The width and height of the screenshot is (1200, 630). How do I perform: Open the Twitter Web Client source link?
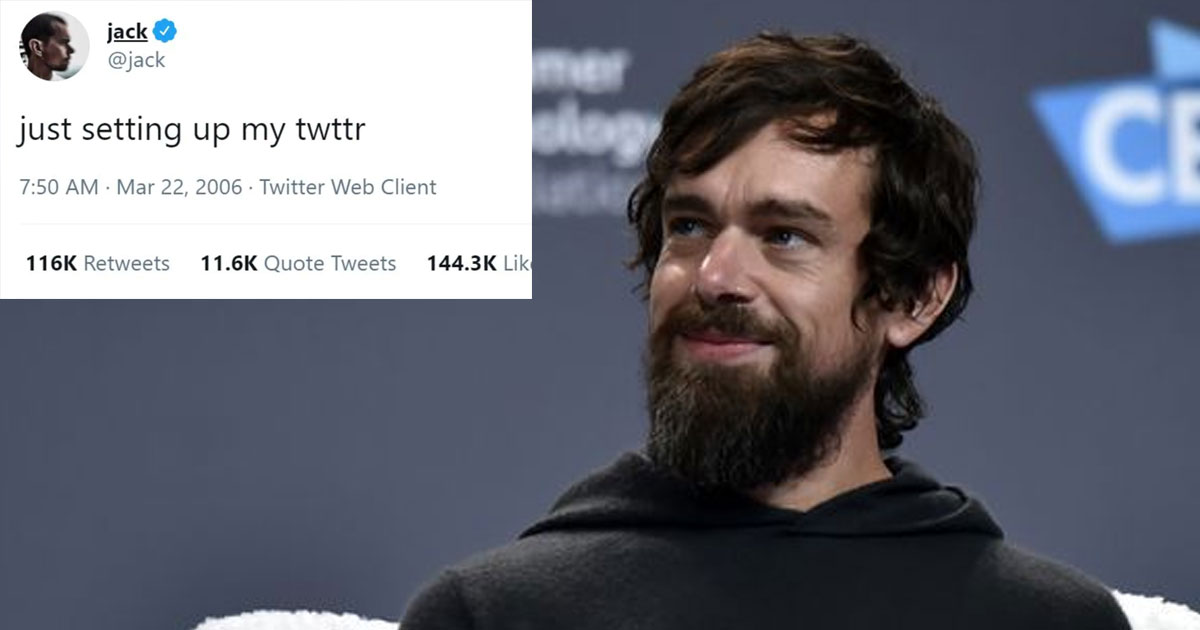click(348, 187)
